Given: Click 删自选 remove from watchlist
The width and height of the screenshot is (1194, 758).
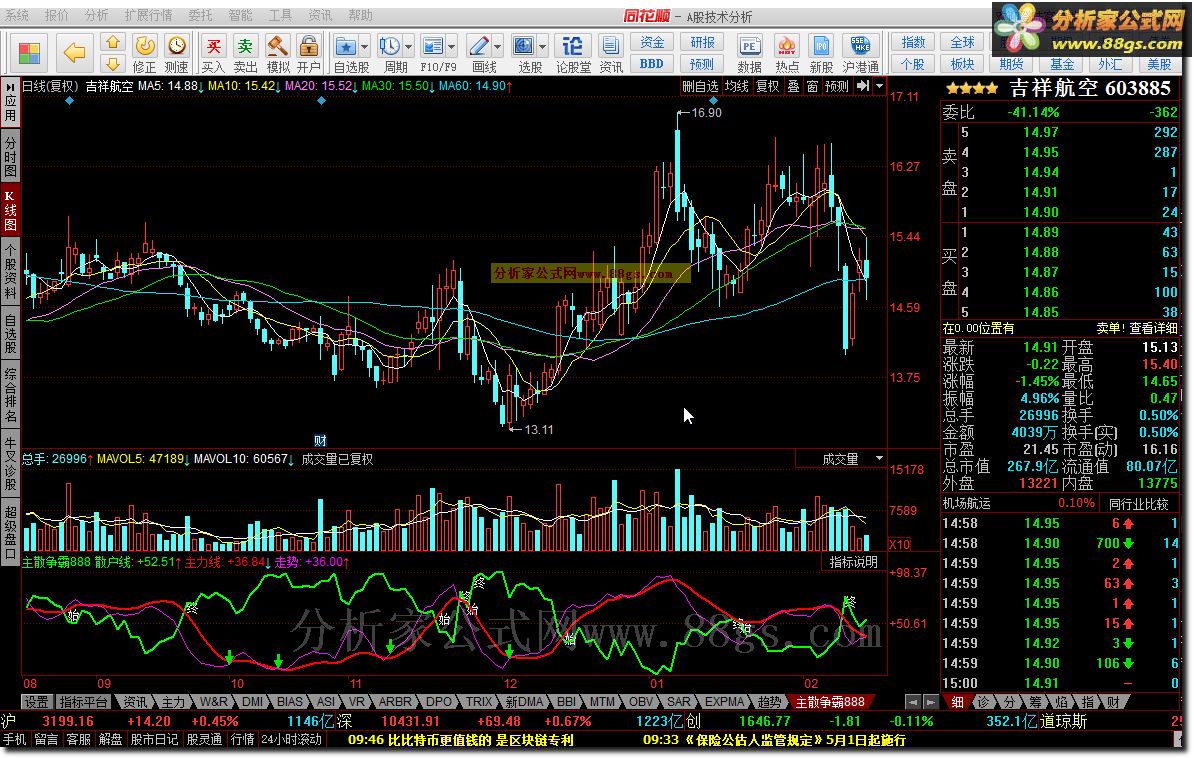Looking at the screenshot, I should pos(700,86).
